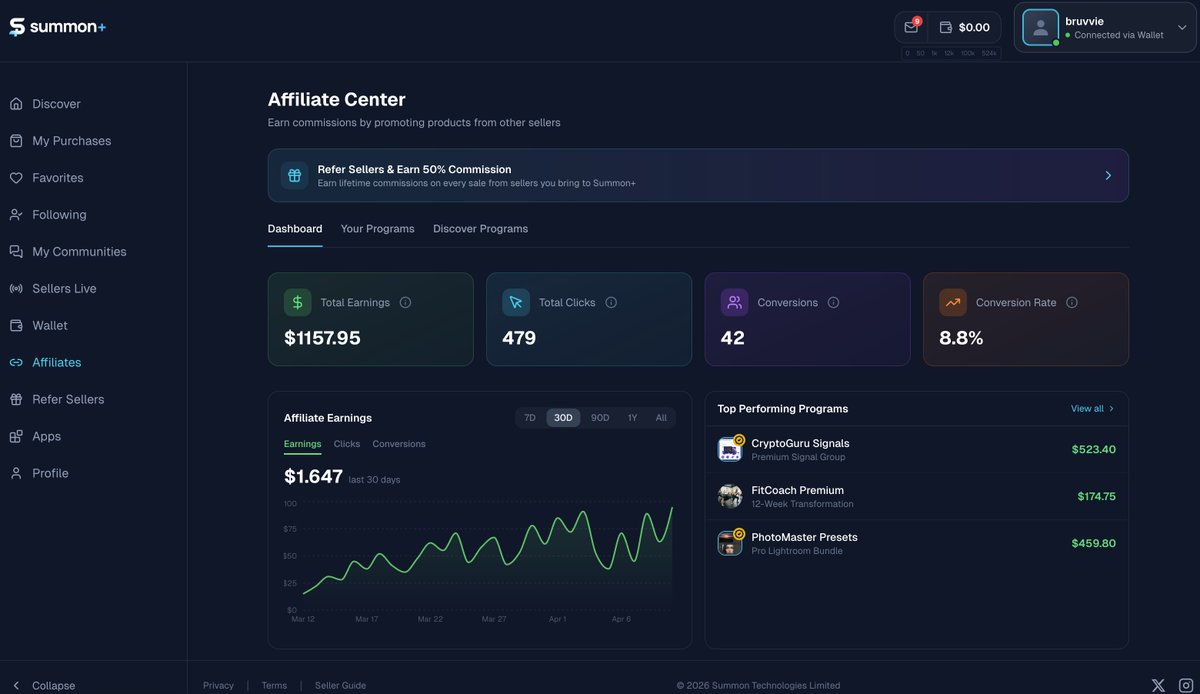
Task: Select the All time range
Action: [661, 418]
